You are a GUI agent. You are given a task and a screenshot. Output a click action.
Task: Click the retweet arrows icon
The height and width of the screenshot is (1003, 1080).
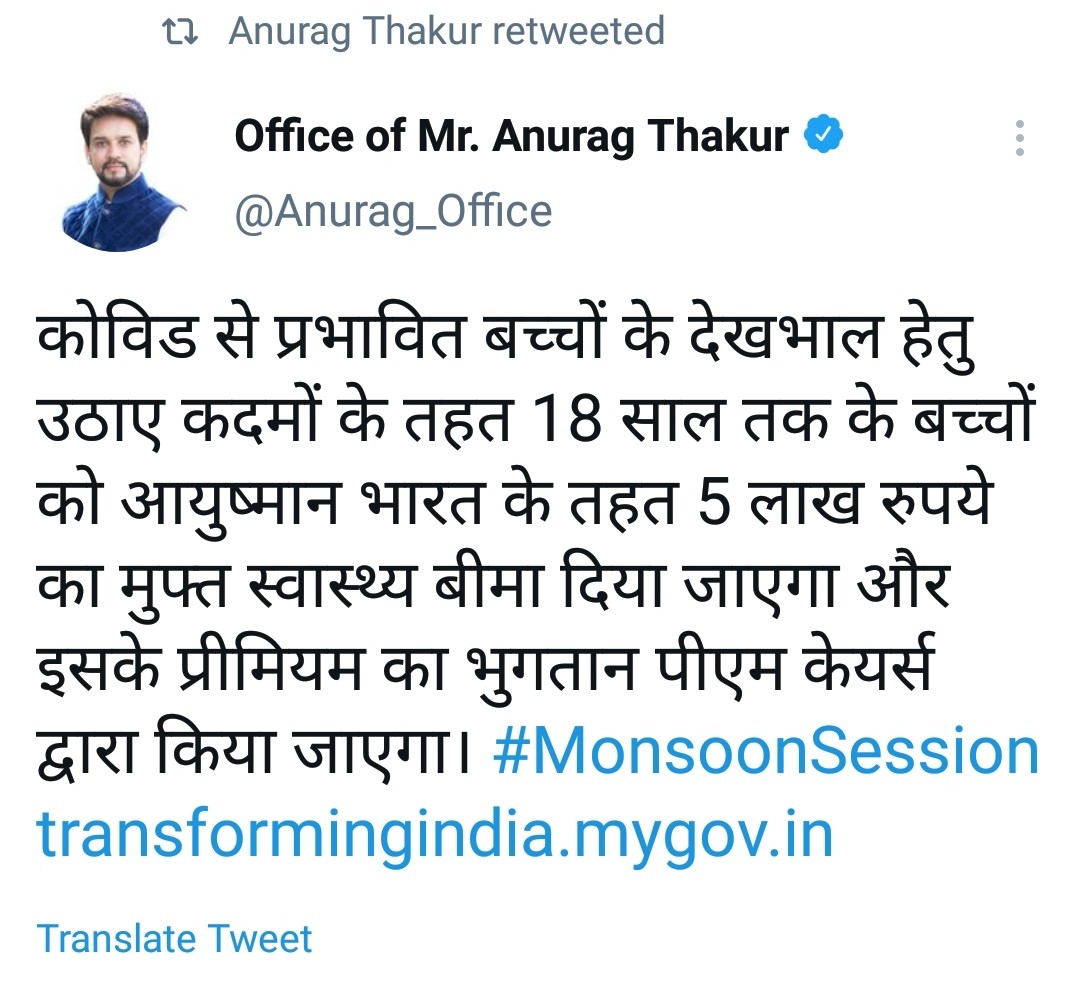pyautogui.click(x=181, y=31)
